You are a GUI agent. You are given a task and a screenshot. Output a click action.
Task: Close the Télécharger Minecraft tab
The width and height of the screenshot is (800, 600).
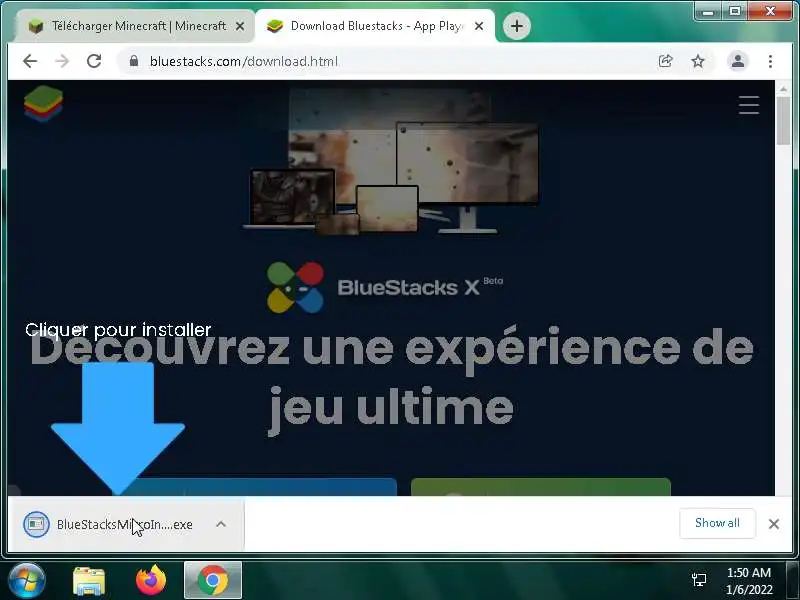240,26
